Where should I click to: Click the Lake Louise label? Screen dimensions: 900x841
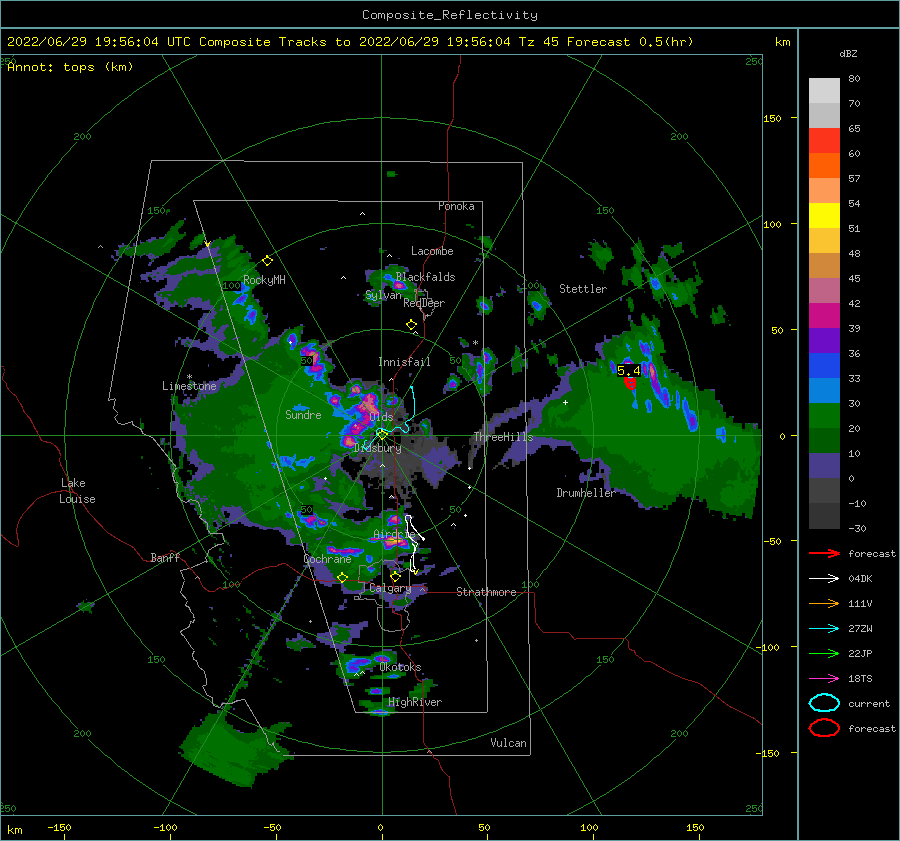(x=77, y=491)
